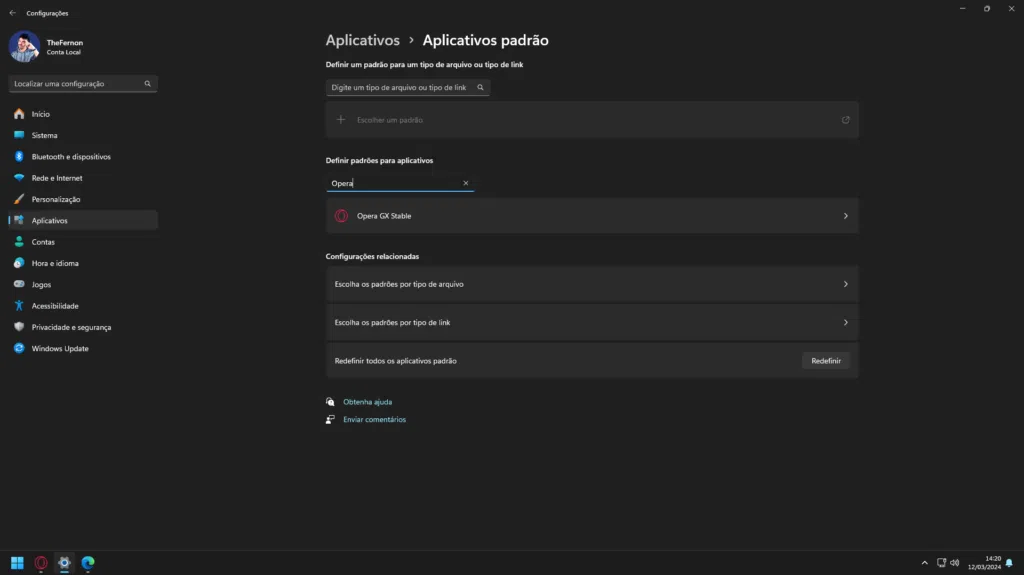Go to Jogos settings

83,284
